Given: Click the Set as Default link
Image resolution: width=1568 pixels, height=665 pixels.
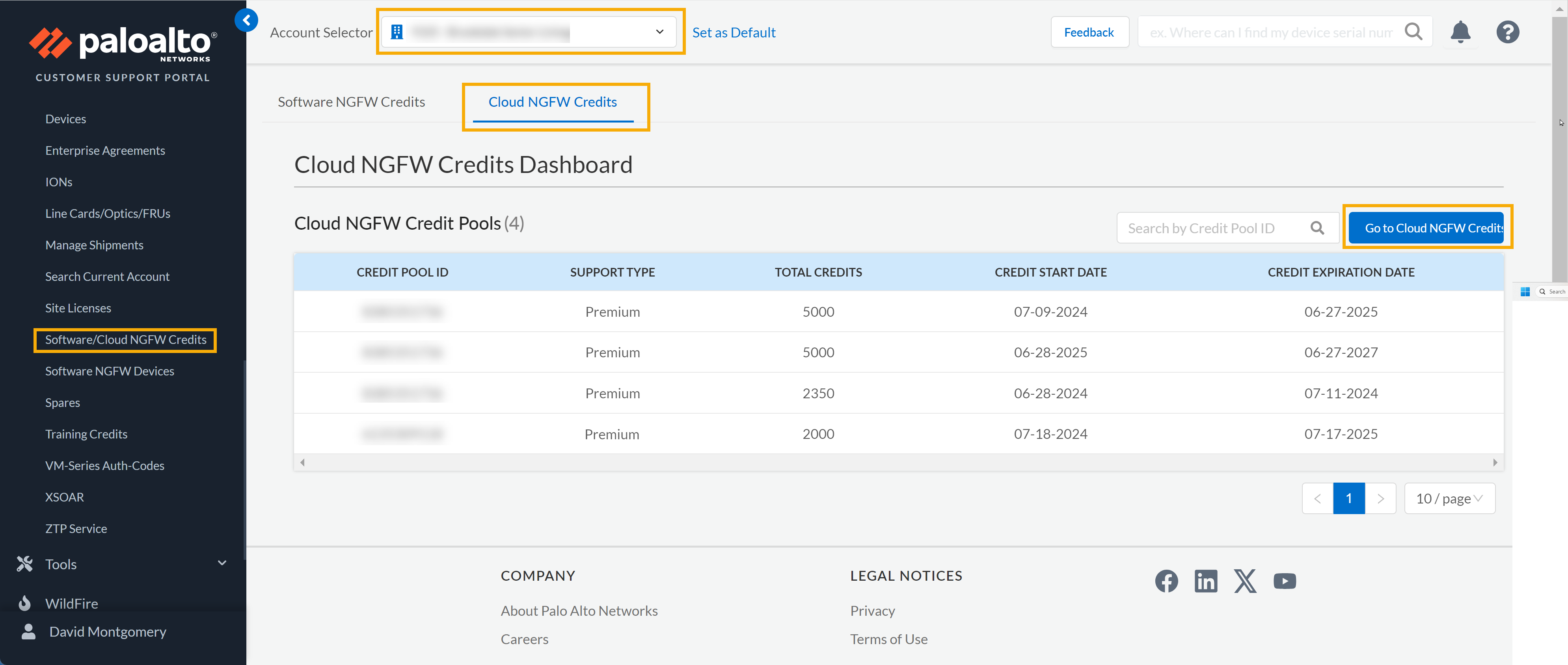Looking at the screenshot, I should pyautogui.click(x=734, y=32).
